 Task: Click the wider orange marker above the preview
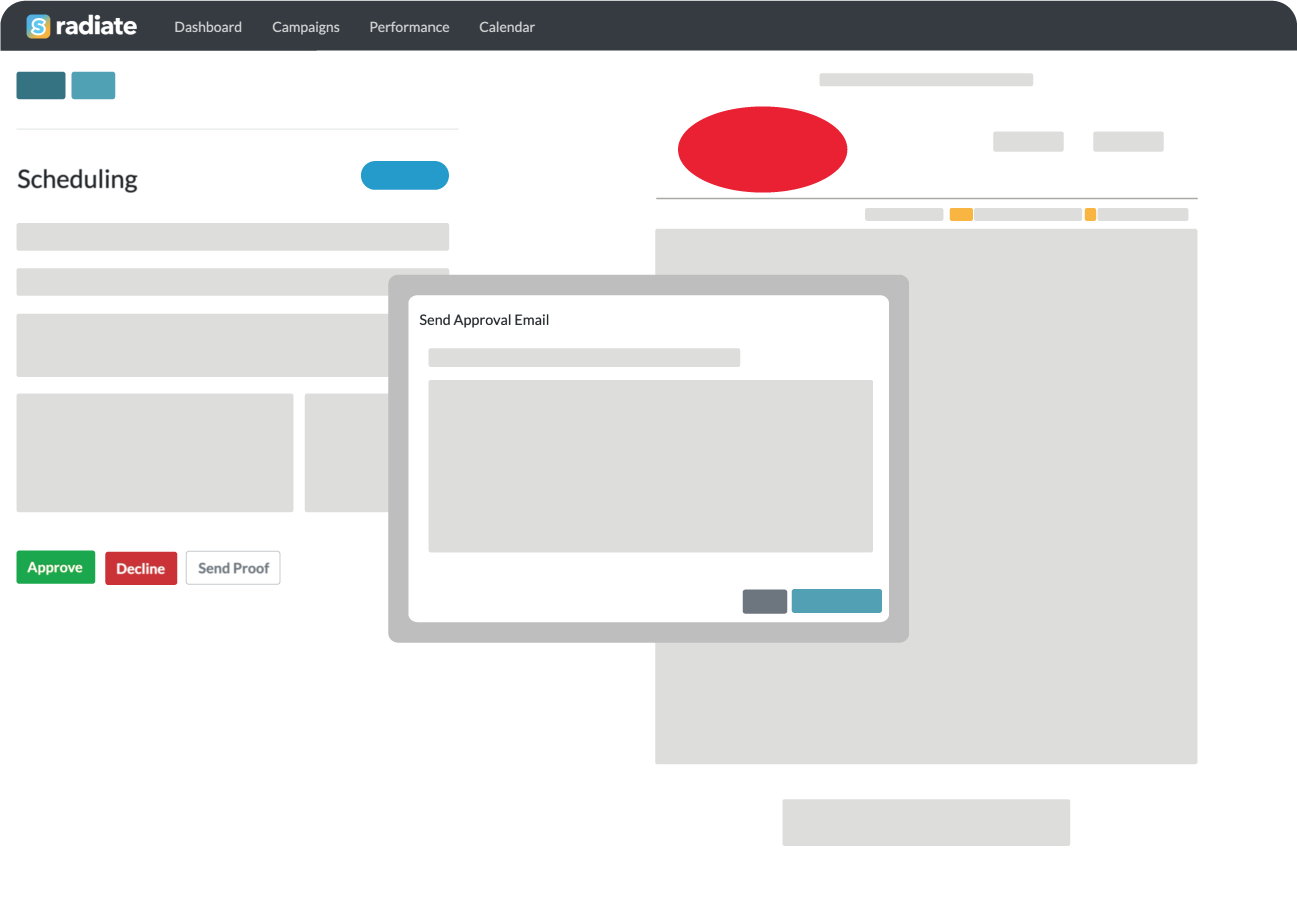click(961, 214)
